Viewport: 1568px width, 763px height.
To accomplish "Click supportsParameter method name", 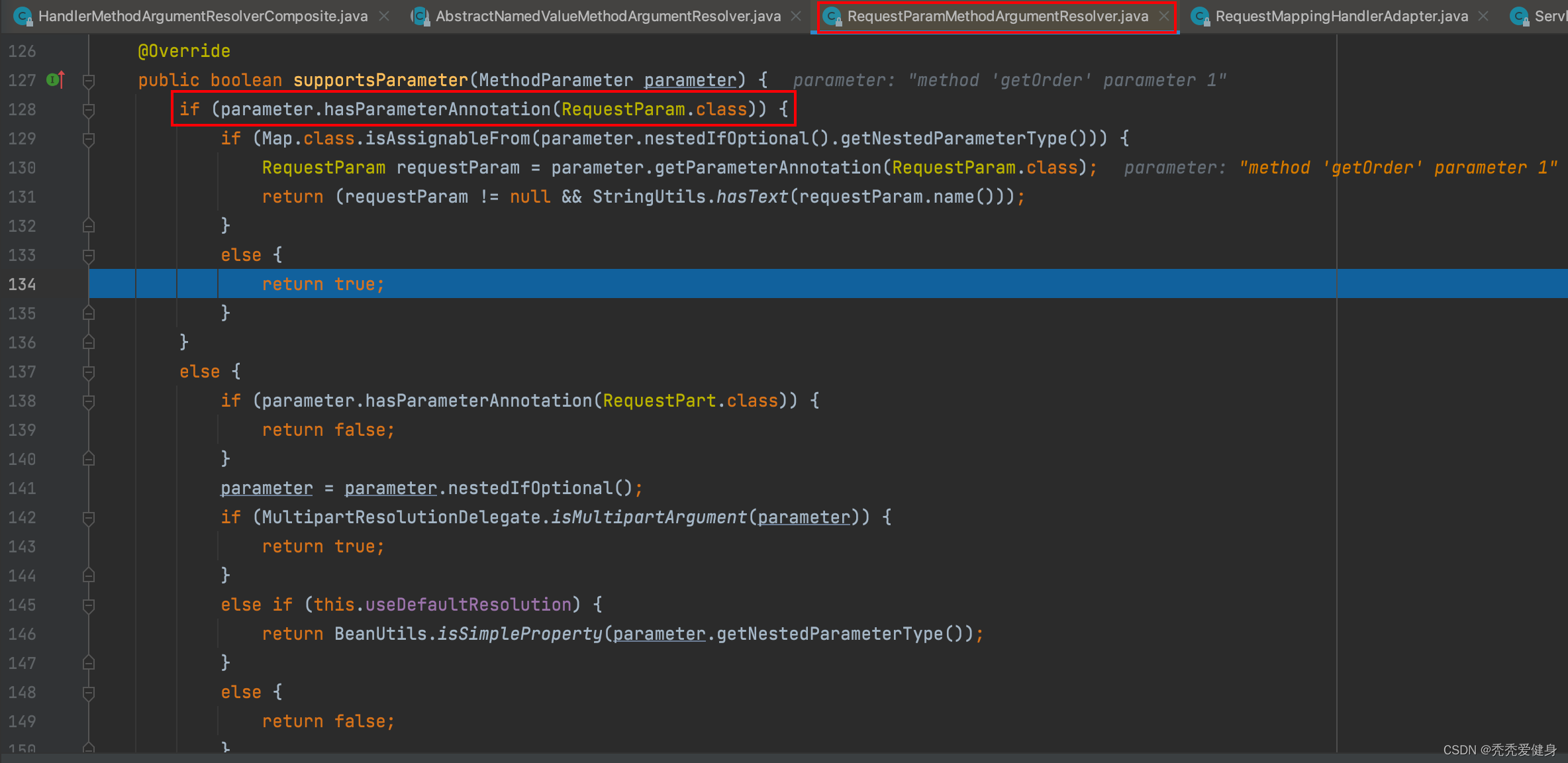I will pos(381,80).
